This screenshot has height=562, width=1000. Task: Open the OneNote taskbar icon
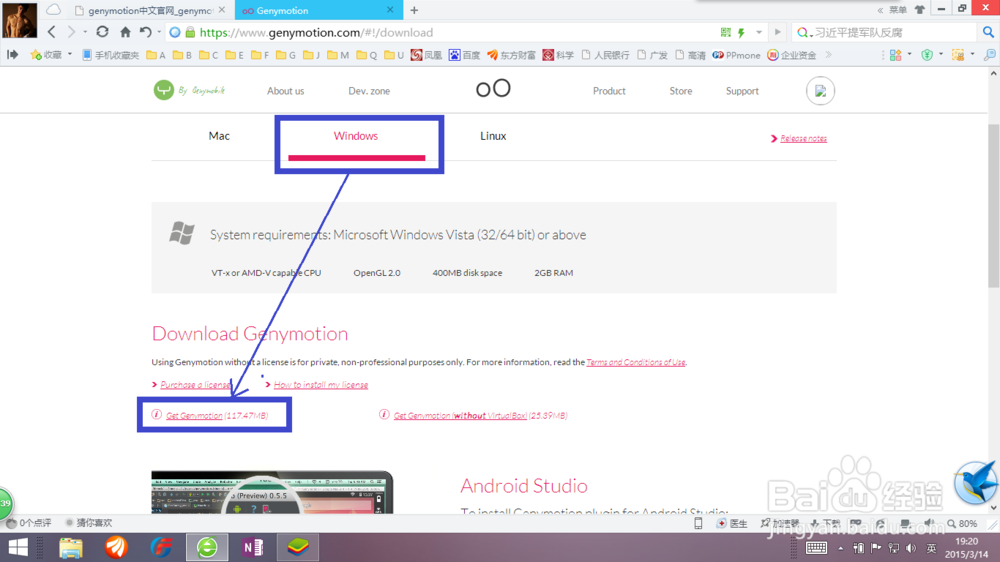point(253,547)
